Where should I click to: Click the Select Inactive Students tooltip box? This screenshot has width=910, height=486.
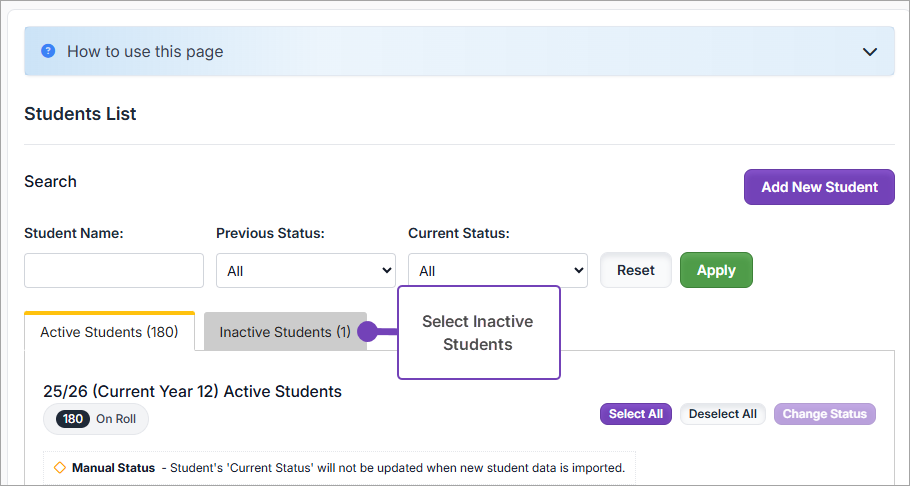(478, 333)
